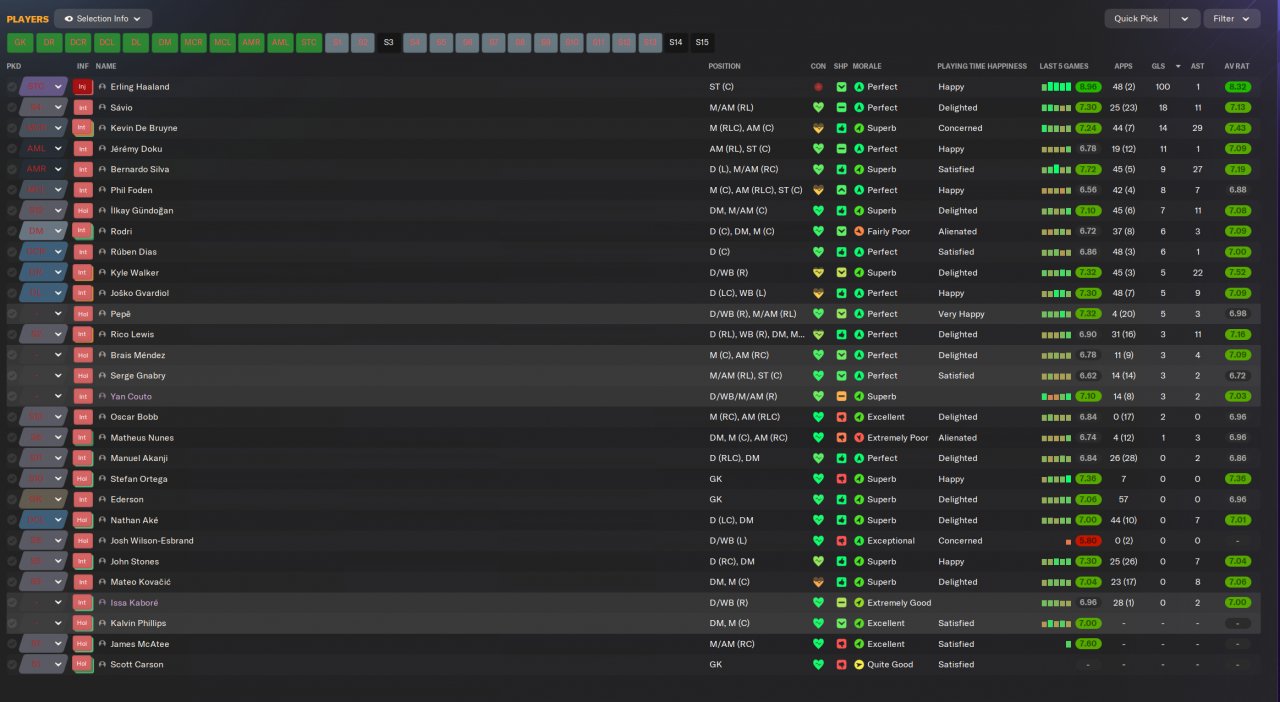Image resolution: width=1280 pixels, height=702 pixels.
Task: Click Kyle Walker's D/WB (R) position text
Action: 728,273
